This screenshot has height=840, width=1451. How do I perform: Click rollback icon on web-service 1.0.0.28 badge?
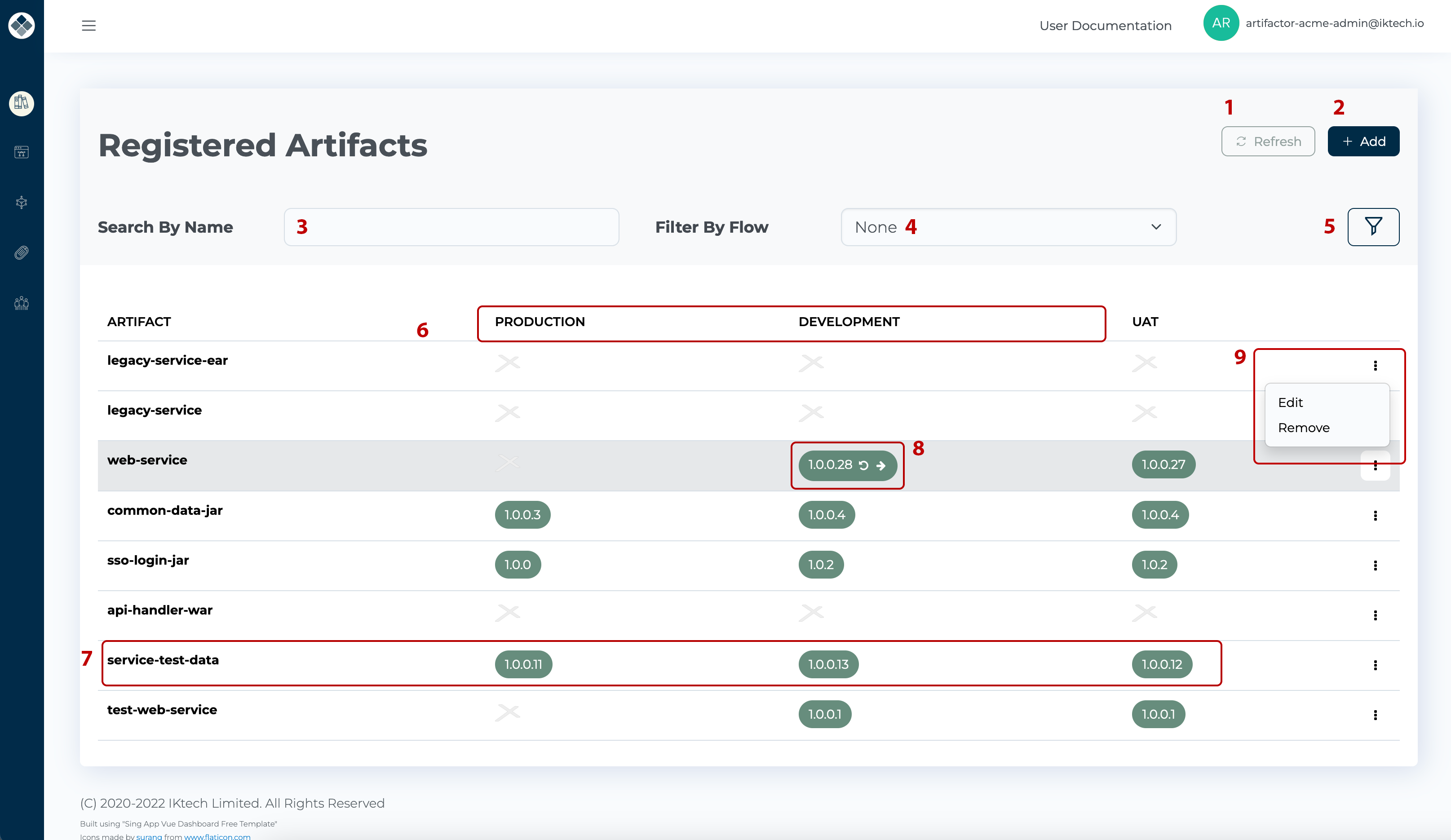[864, 465]
